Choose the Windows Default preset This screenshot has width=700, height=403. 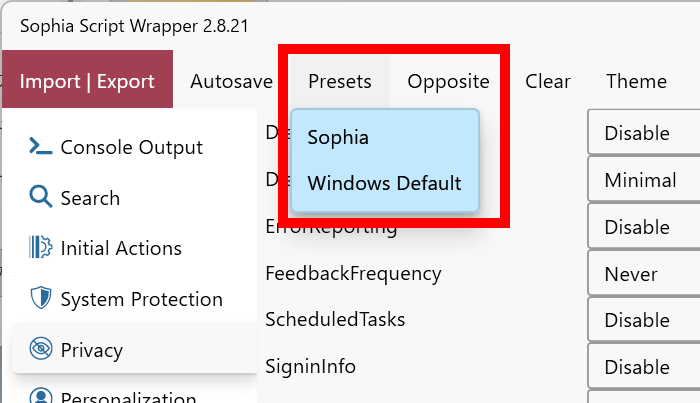384,183
